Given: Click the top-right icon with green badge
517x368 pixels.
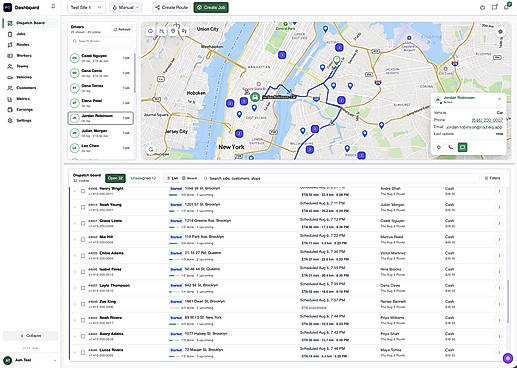Looking at the screenshot, I should [x=507, y=7].
